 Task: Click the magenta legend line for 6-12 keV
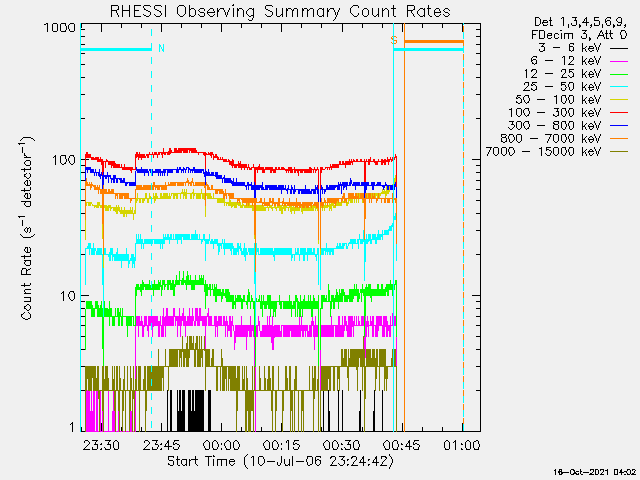pyautogui.click(x=619, y=61)
